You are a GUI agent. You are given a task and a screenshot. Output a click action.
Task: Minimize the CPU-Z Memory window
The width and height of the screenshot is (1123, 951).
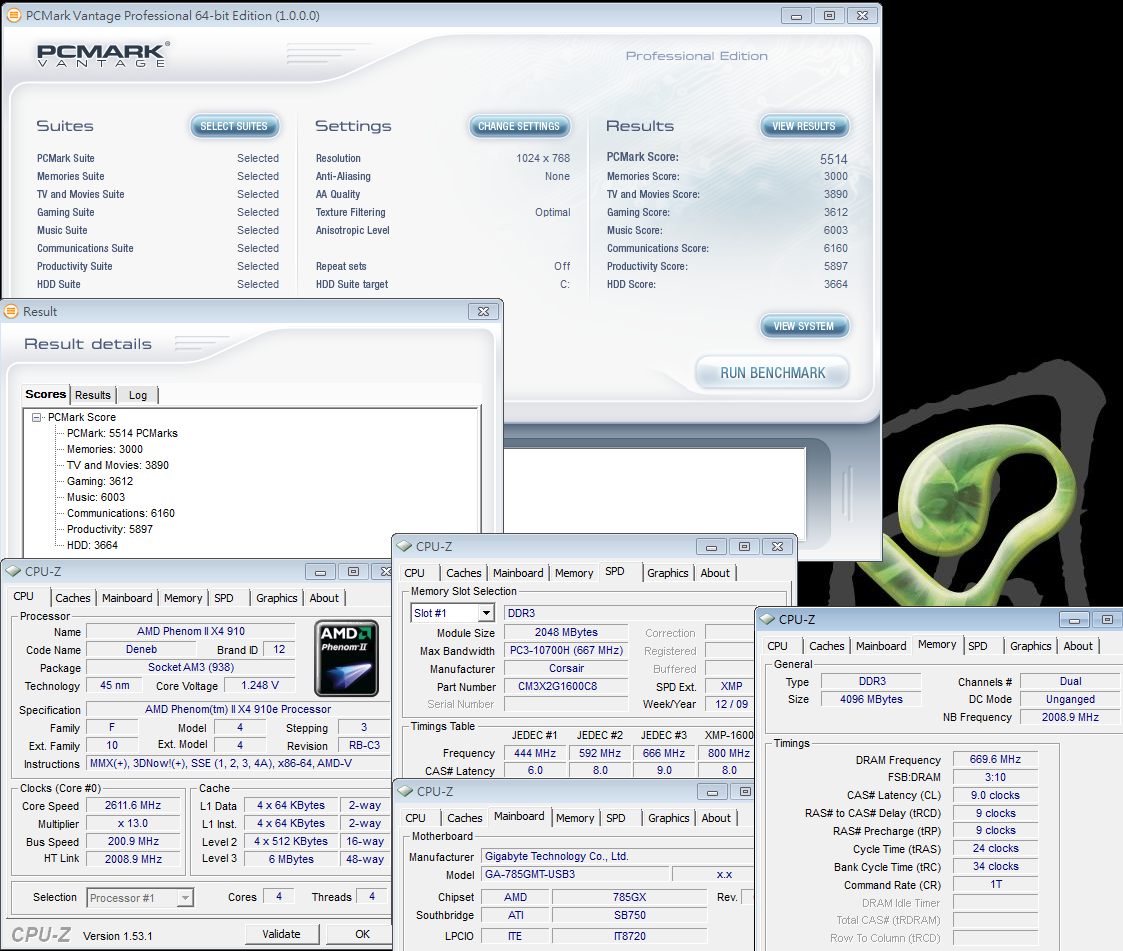coord(1074,620)
